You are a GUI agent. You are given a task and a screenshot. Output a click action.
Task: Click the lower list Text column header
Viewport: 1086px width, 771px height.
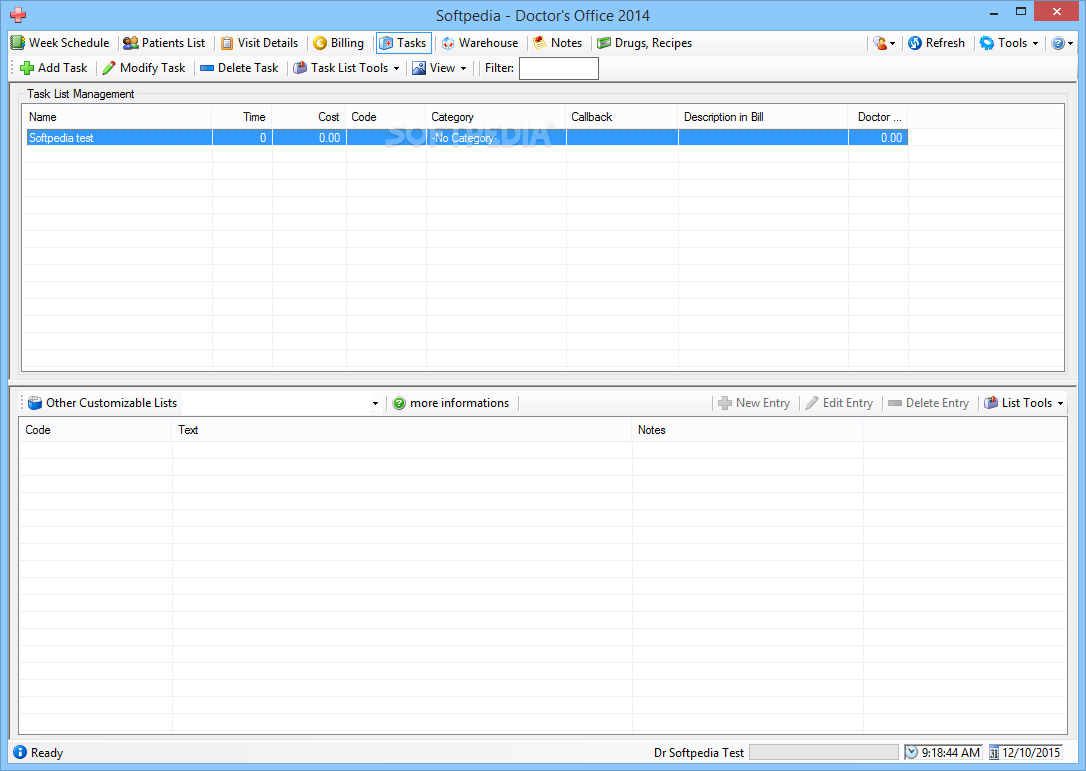[402, 430]
